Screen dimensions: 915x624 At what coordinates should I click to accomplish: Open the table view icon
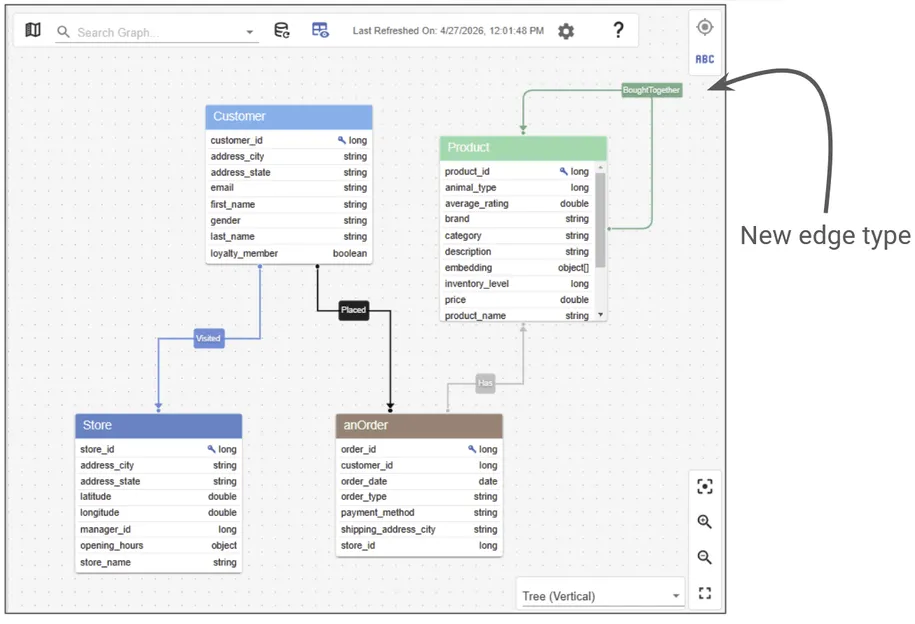(x=320, y=30)
